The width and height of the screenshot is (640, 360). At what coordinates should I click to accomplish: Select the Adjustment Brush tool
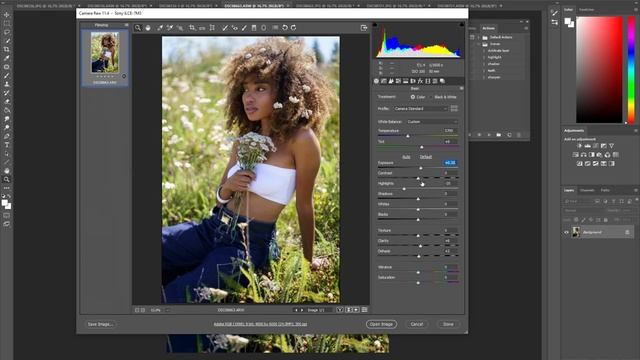(244, 28)
